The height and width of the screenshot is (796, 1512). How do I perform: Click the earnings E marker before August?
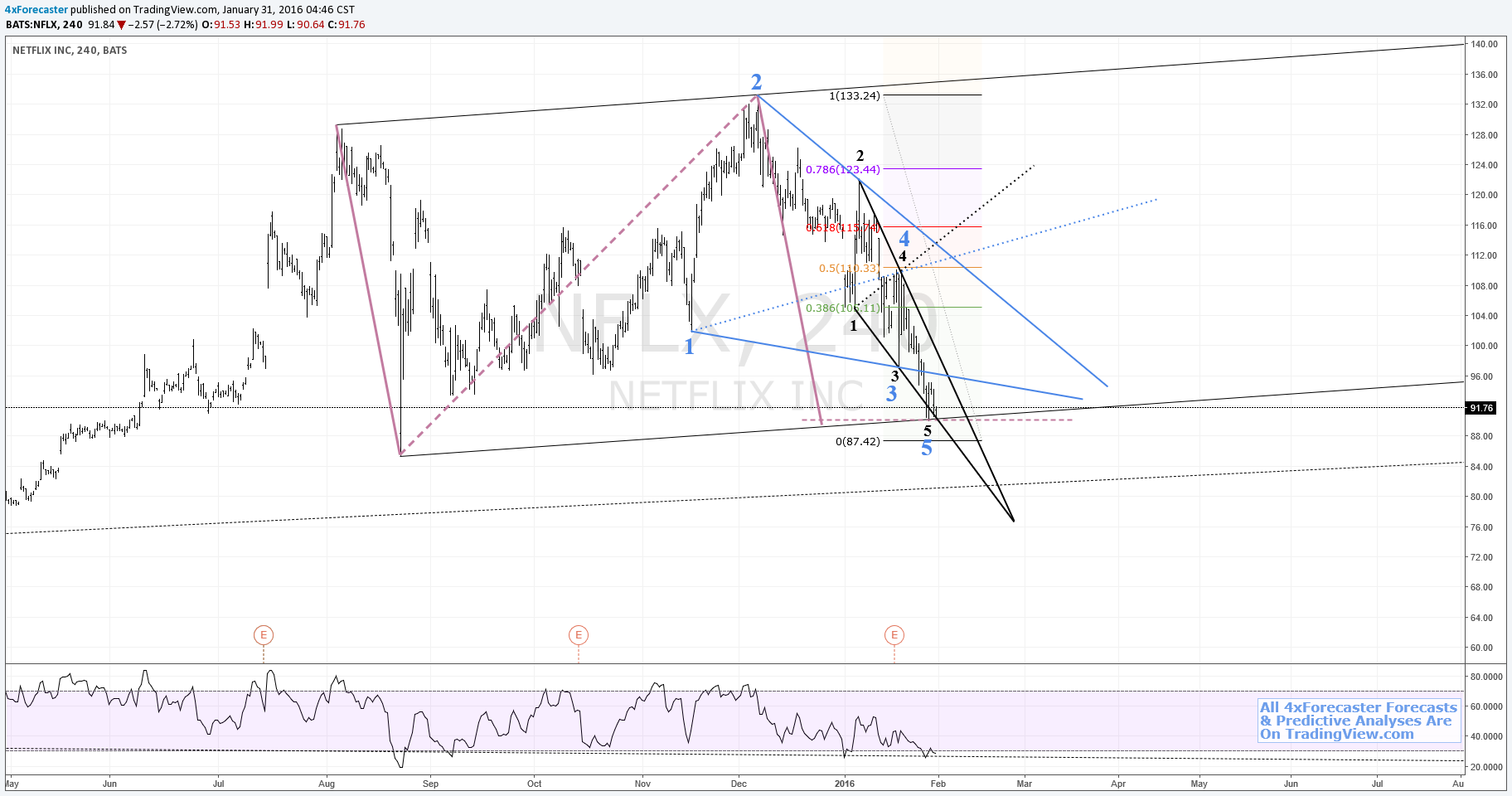tap(264, 635)
